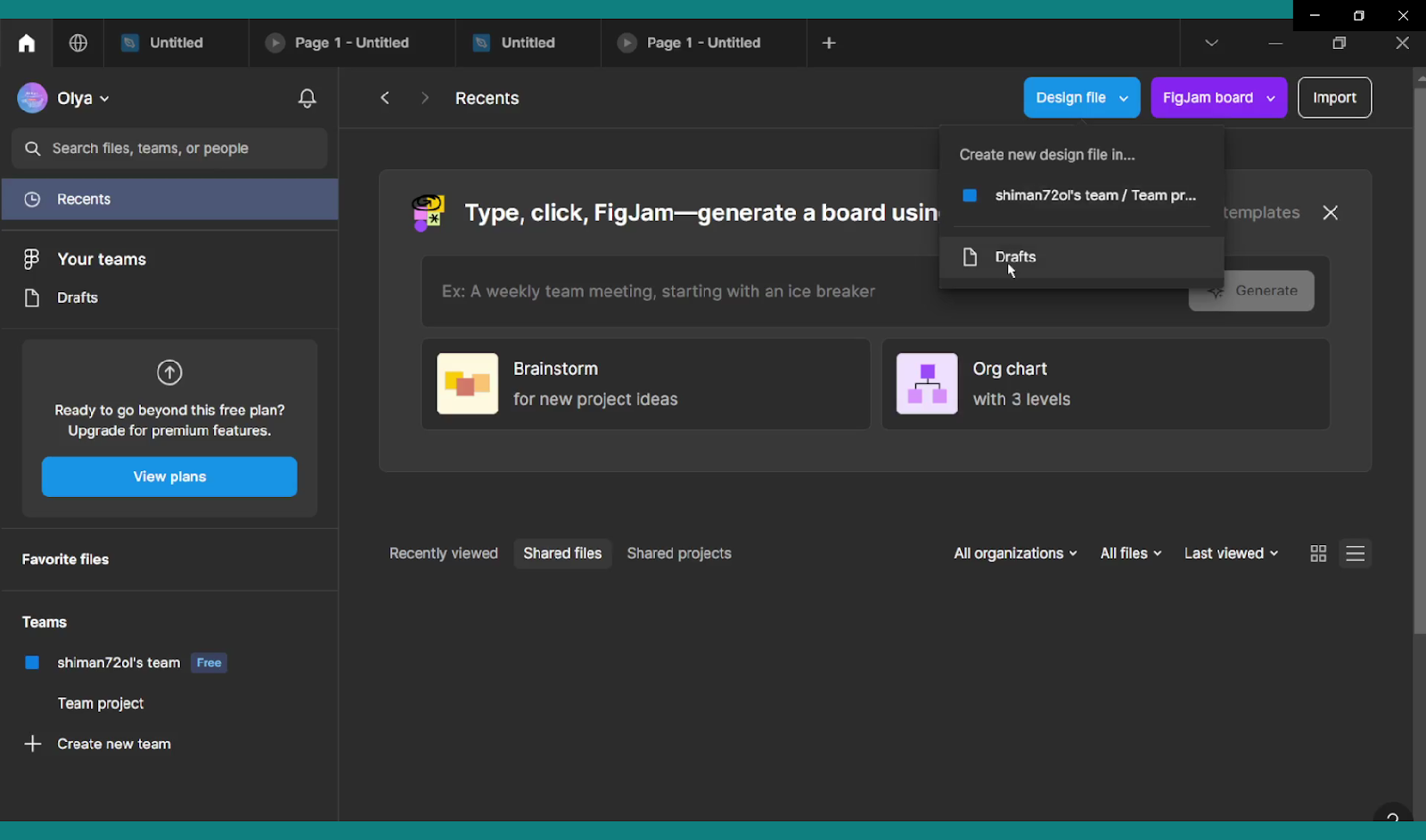Switch to the second Page 1 - Untitled tab
The width and height of the screenshot is (1426, 840).
point(703,43)
